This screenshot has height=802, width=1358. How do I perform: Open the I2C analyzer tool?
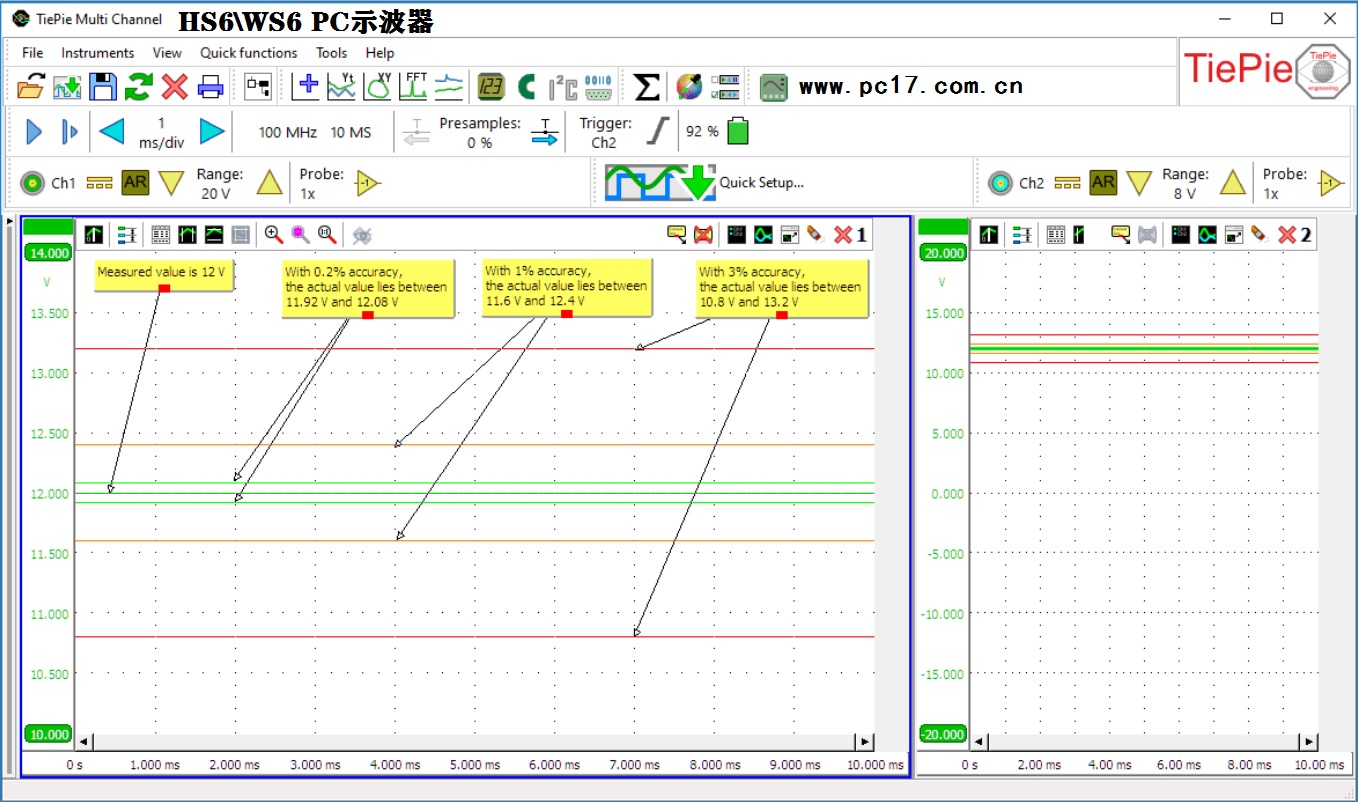[x=563, y=87]
